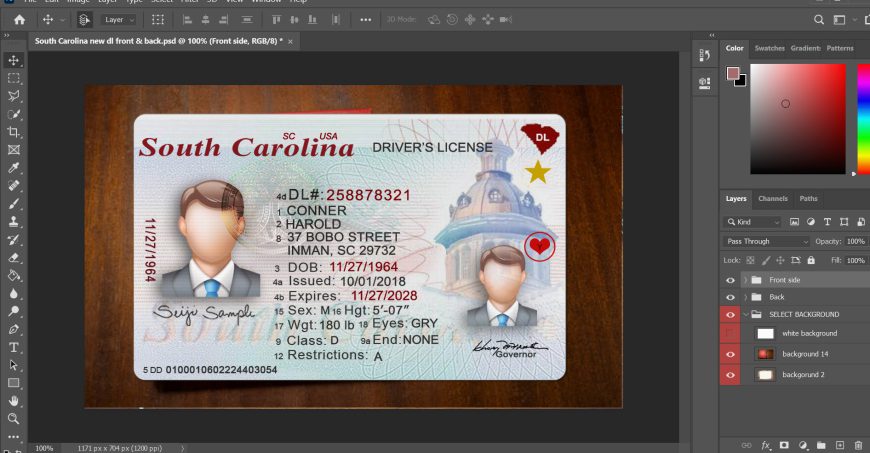Select the Polygonal Lasso tool
Screen dimensions: 870x453
[13, 96]
